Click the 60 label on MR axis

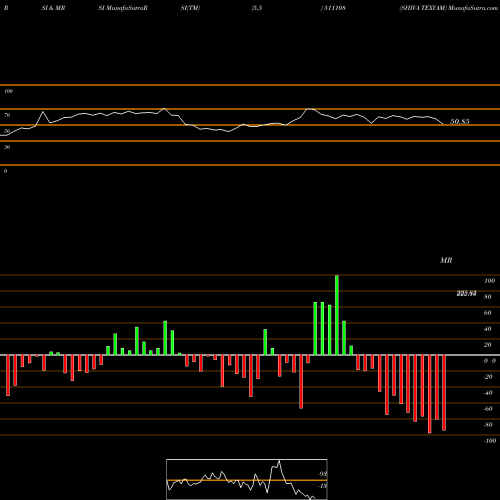point(488,313)
